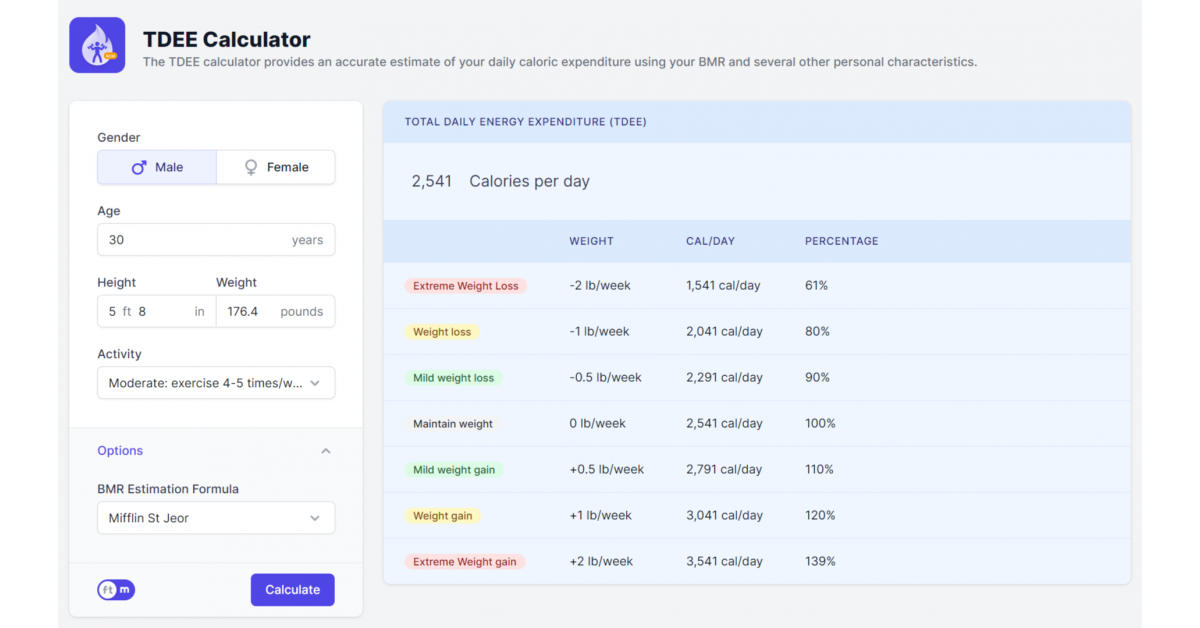Select the Male gender option
1200x628 pixels.
(157, 168)
